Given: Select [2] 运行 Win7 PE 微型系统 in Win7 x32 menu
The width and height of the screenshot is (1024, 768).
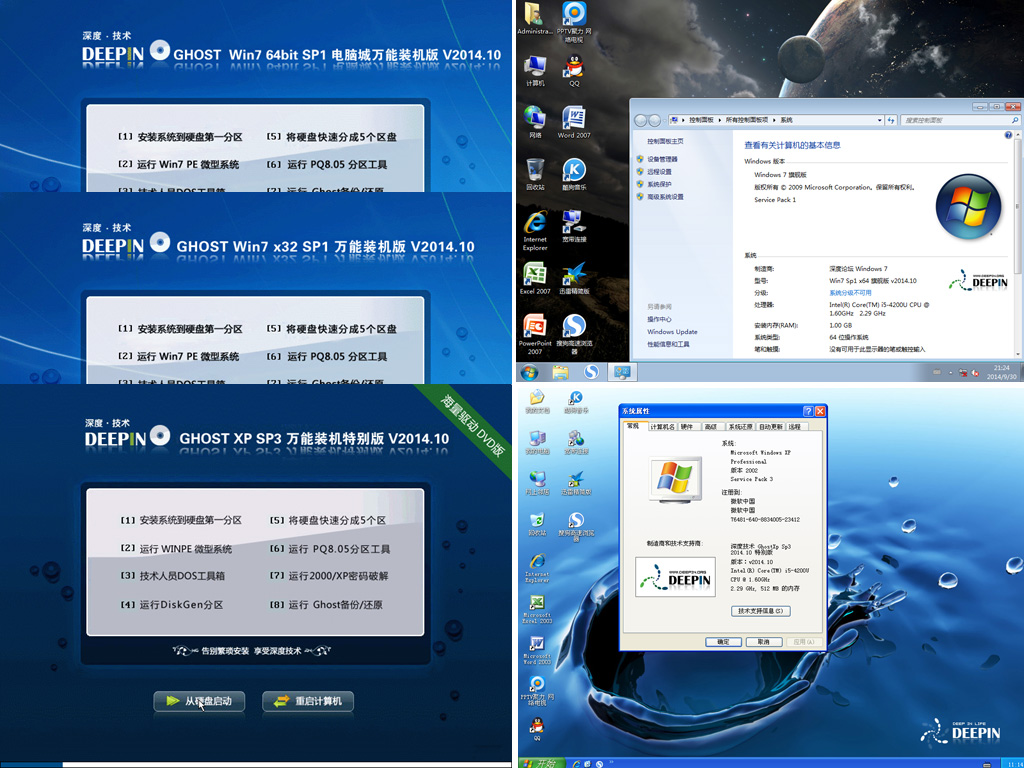Looking at the screenshot, I should click(178, 357).
